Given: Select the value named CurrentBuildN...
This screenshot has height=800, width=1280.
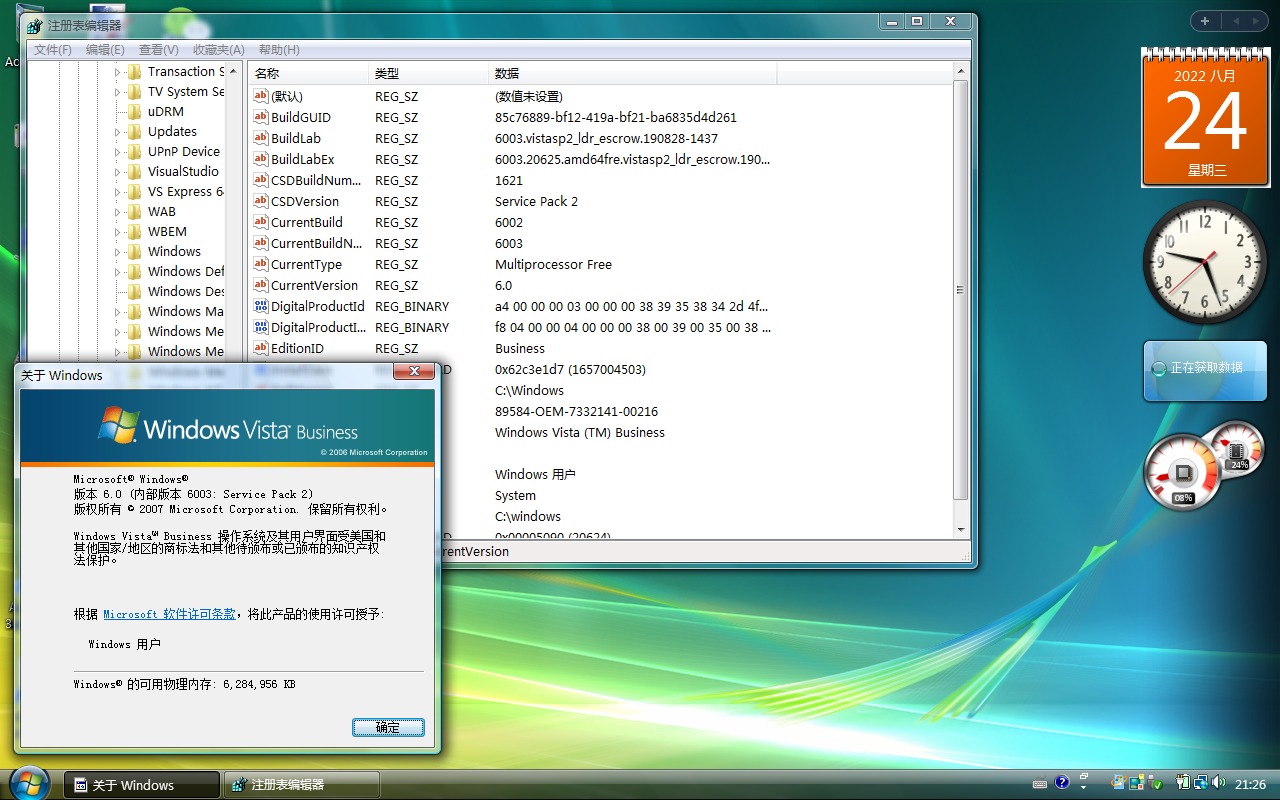Looking at the screenshot, I should coord(316,243).
